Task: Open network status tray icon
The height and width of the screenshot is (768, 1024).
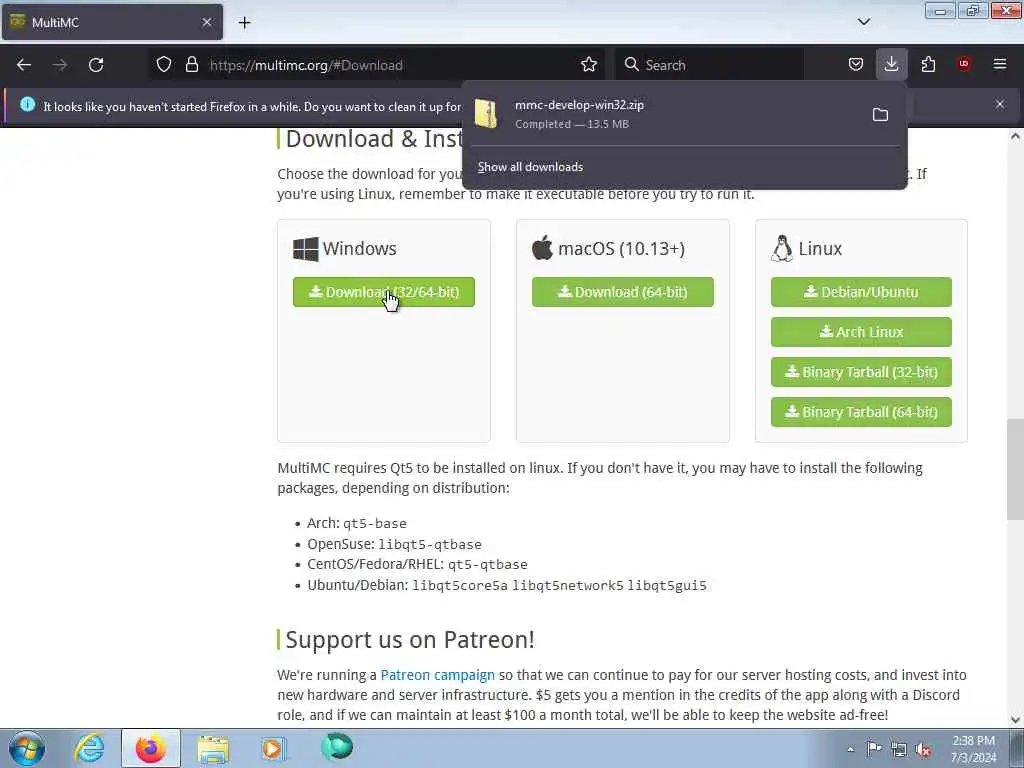Action: click(899, 749)
